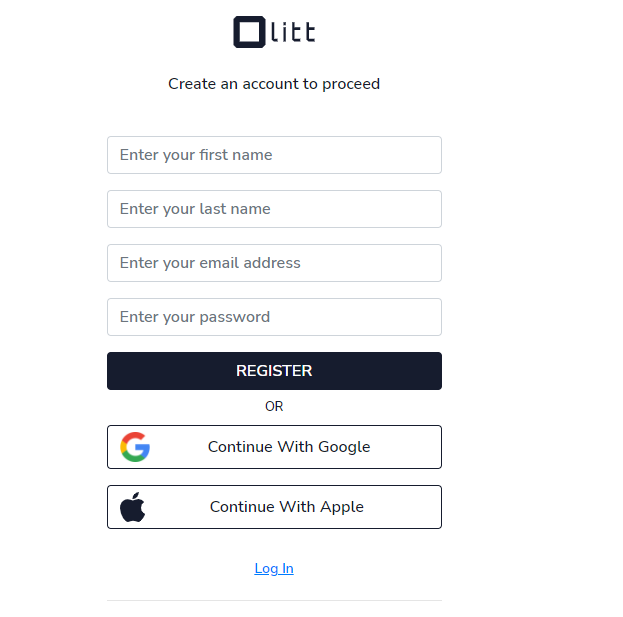Screen dimensions: 623x617
Task: Click the 'Continue With Apple' label text
Action: (287, 507)
